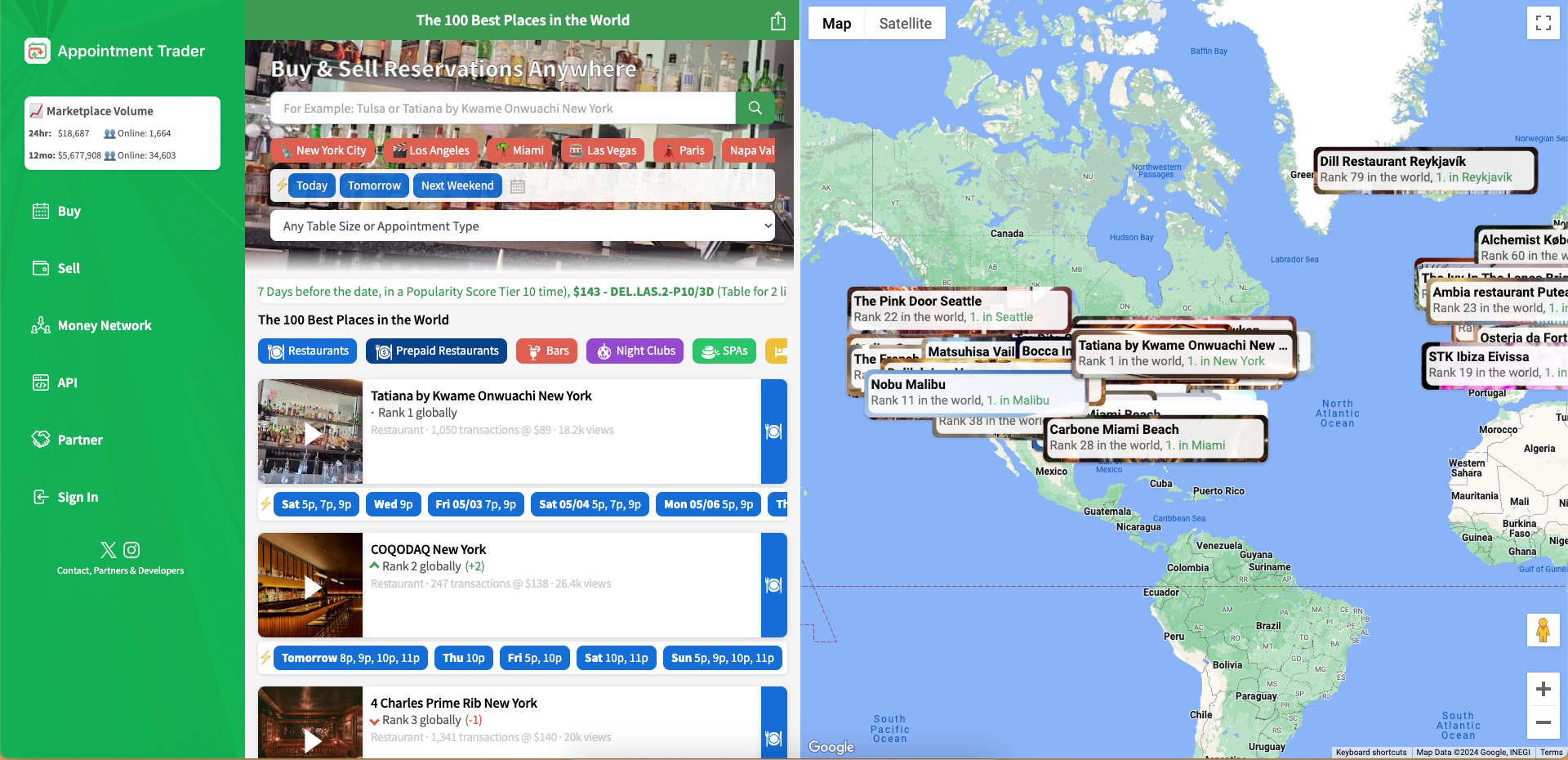Zoom in on the map with plus button
The width and height of the screenshot is (1568, 760).
coord(1543,689)
